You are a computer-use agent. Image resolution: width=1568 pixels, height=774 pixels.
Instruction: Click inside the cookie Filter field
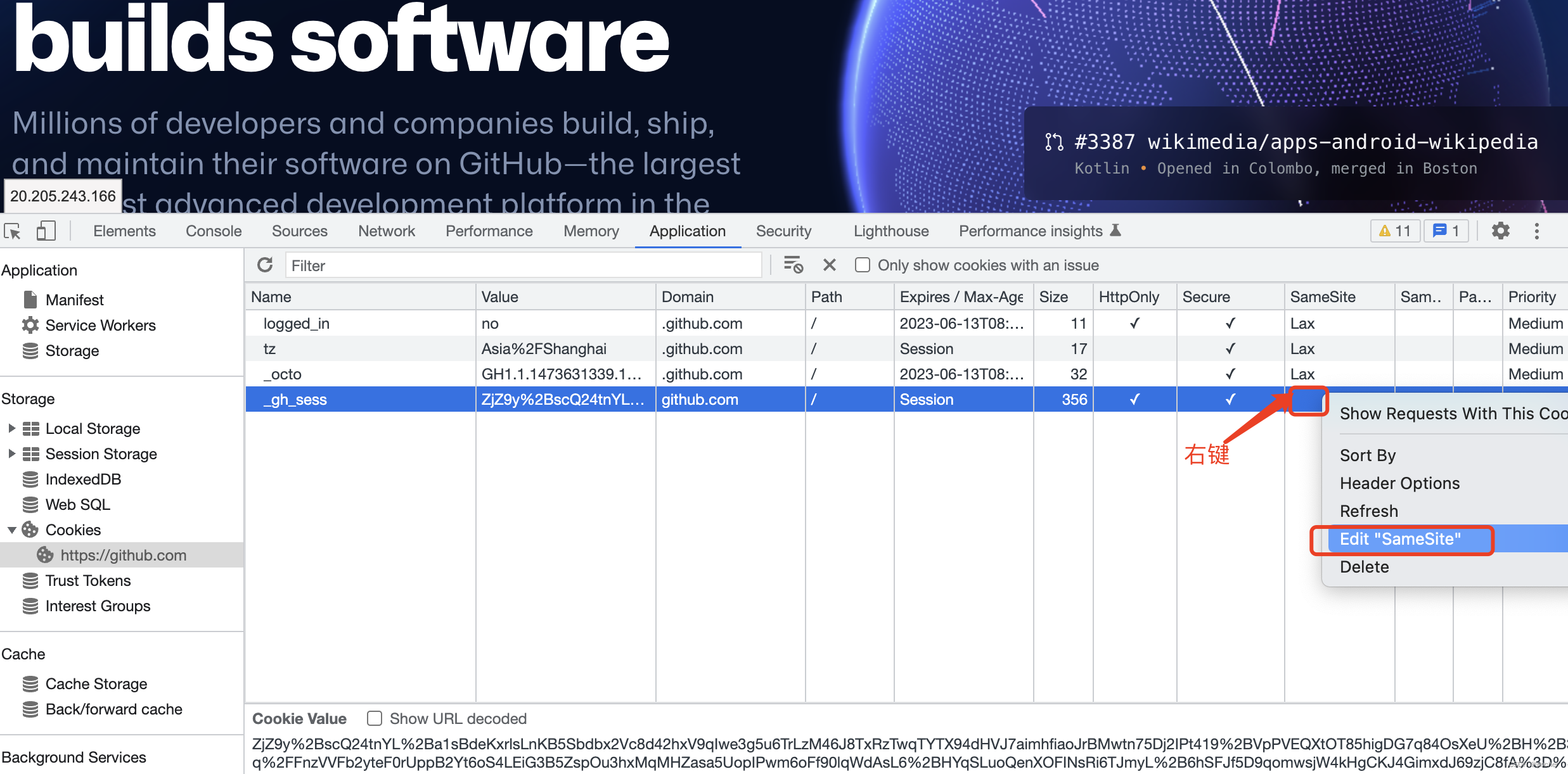[524, 265]
